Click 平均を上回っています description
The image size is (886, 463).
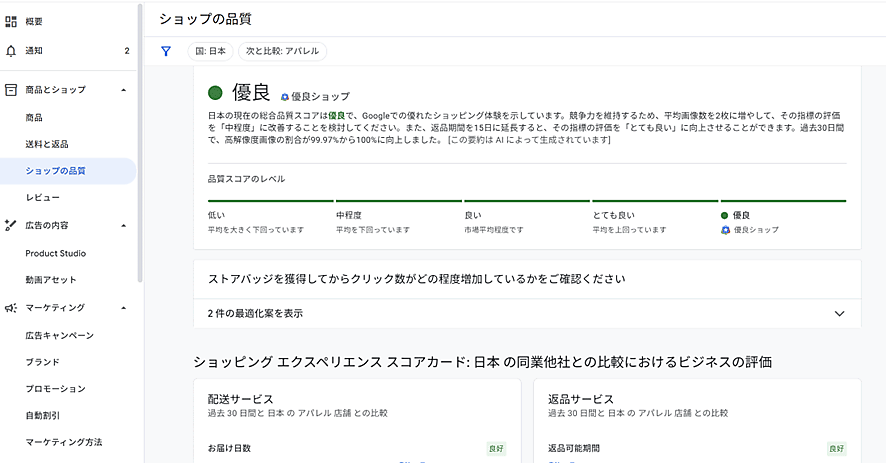click(x=629, y=230)
